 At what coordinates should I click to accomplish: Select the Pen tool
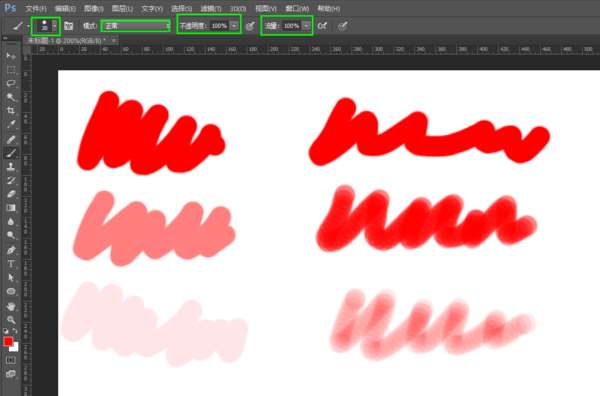[x=11, y=250]
